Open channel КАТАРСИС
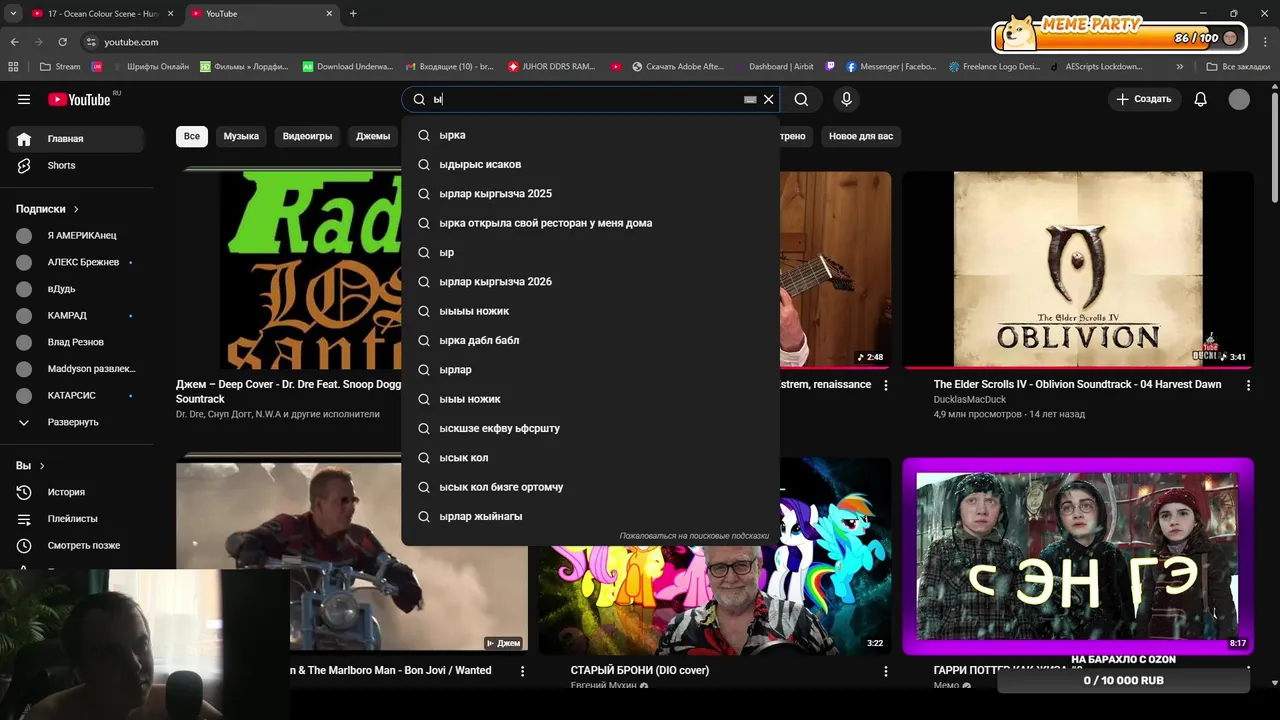The height and width of the screenshot is (720, 1280). [77, 395]
